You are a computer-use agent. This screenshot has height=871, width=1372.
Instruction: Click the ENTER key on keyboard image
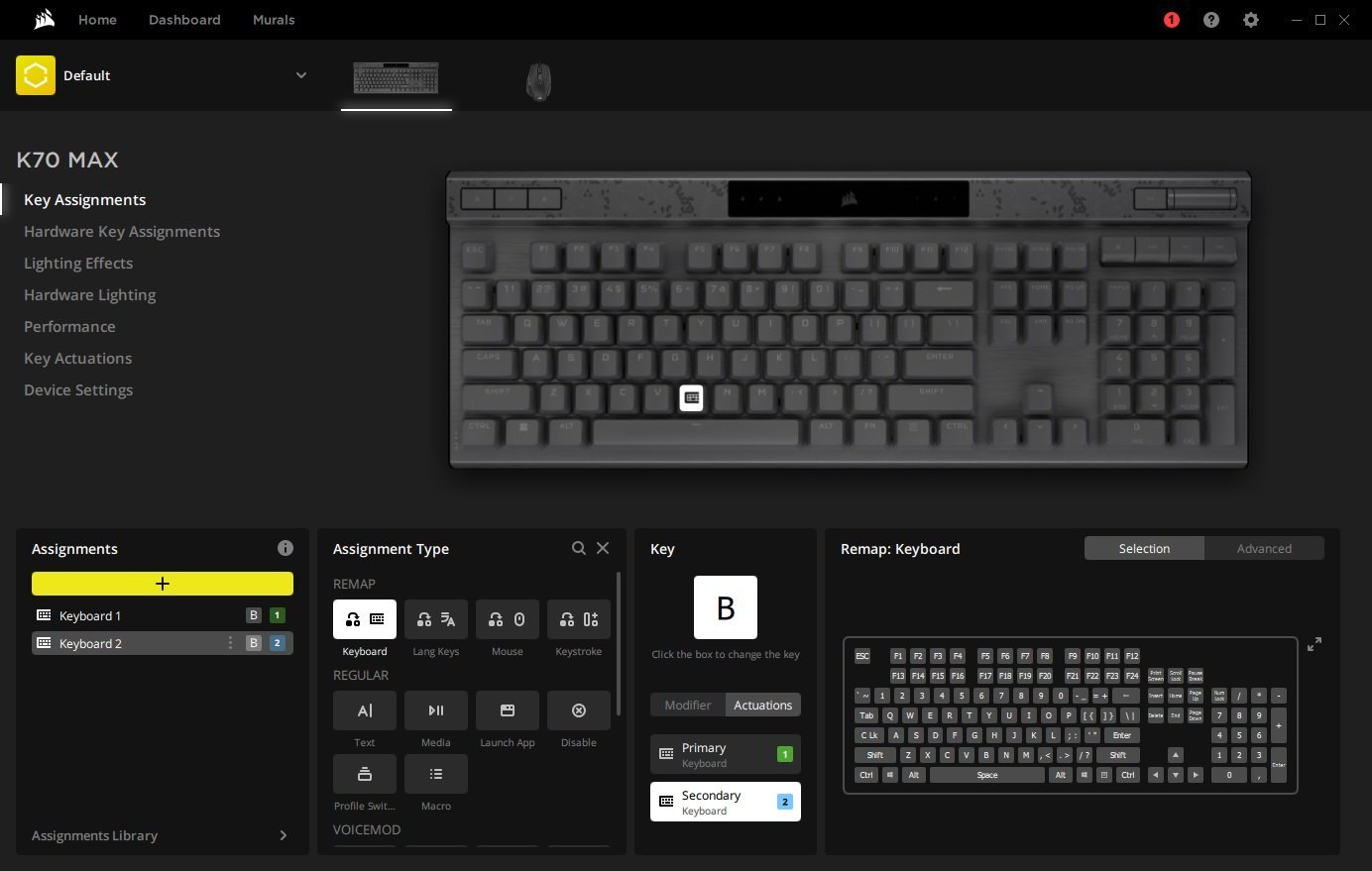coord(939,361)
